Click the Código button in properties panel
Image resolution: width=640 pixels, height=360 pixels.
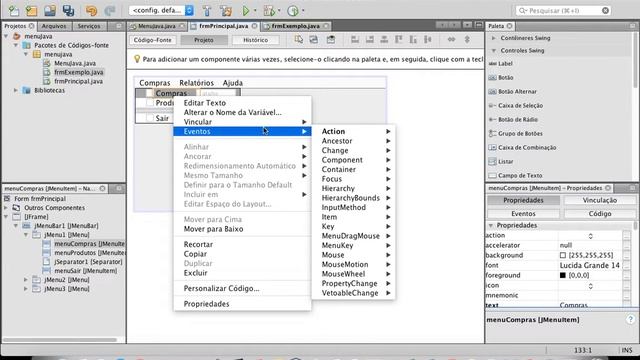pos(600,213)
